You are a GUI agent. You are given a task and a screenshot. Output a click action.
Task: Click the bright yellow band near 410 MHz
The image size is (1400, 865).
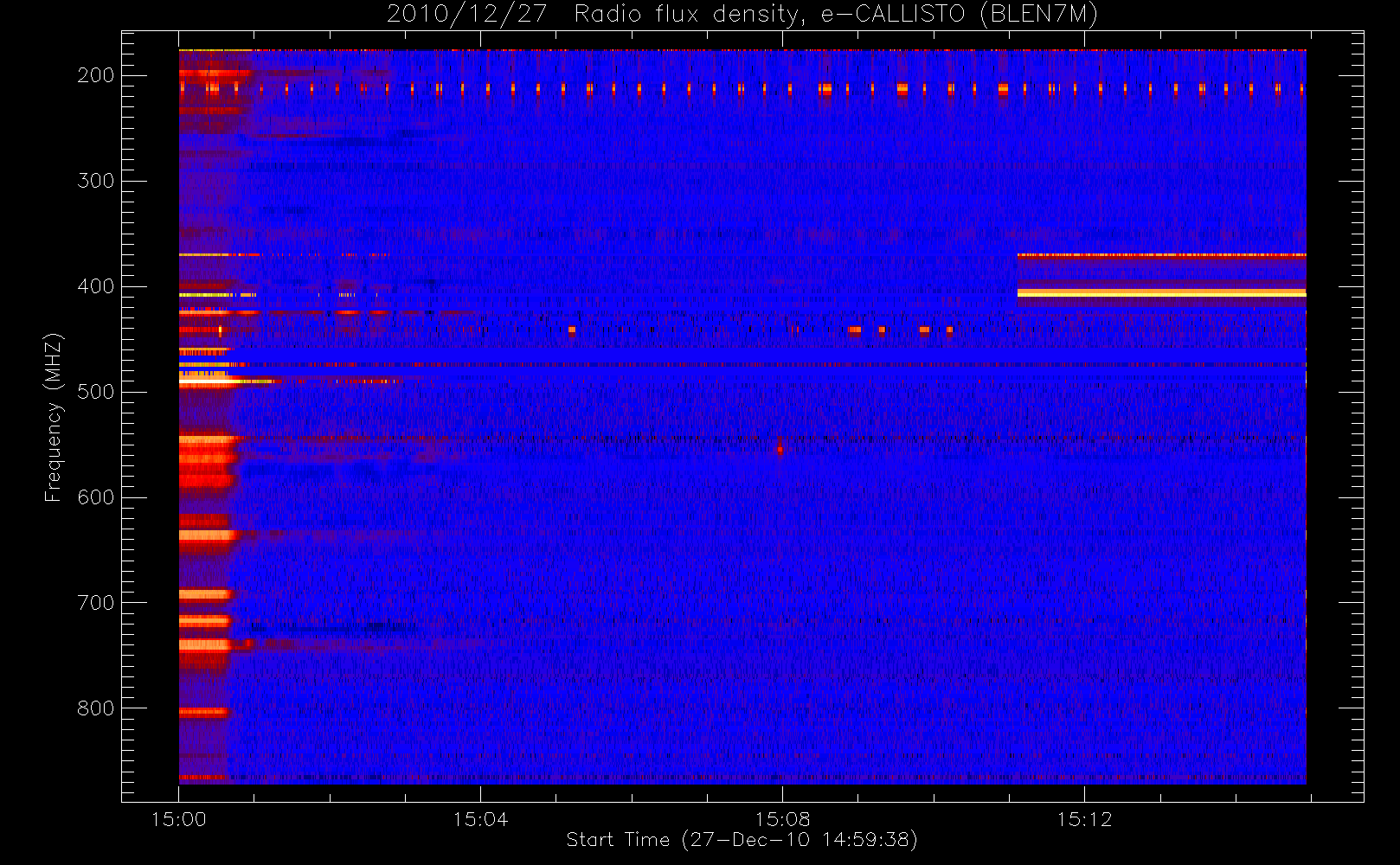(x=1161, y=293)
